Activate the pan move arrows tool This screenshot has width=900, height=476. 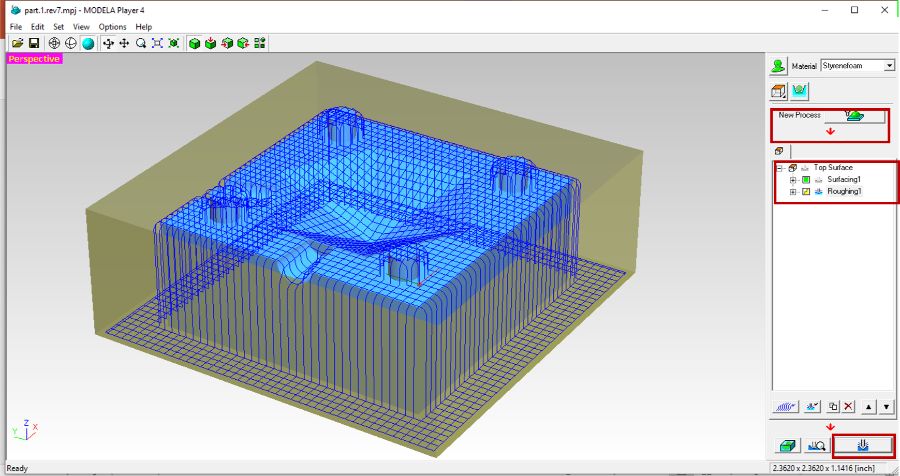124,43
